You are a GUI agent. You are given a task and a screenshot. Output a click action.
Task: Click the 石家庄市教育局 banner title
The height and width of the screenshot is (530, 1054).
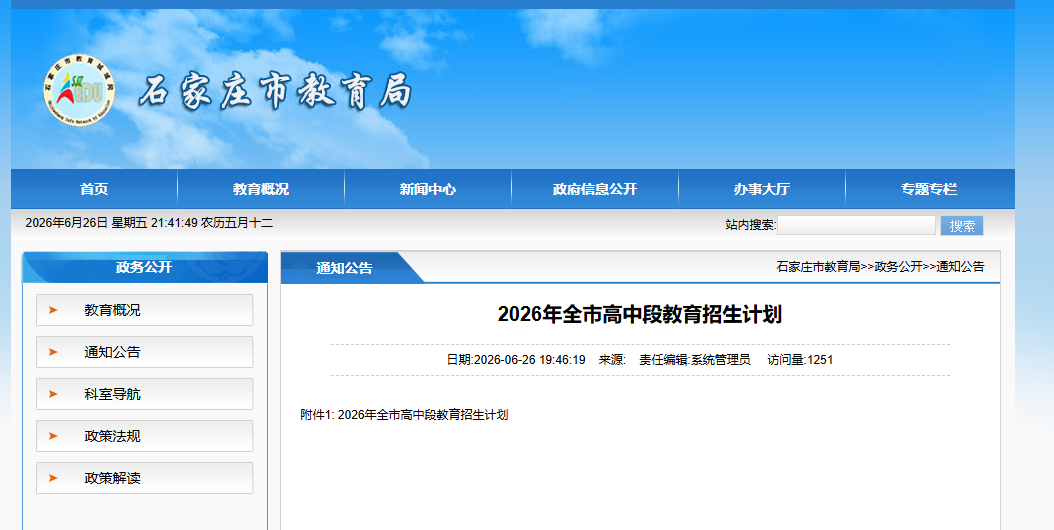(275, 91)
